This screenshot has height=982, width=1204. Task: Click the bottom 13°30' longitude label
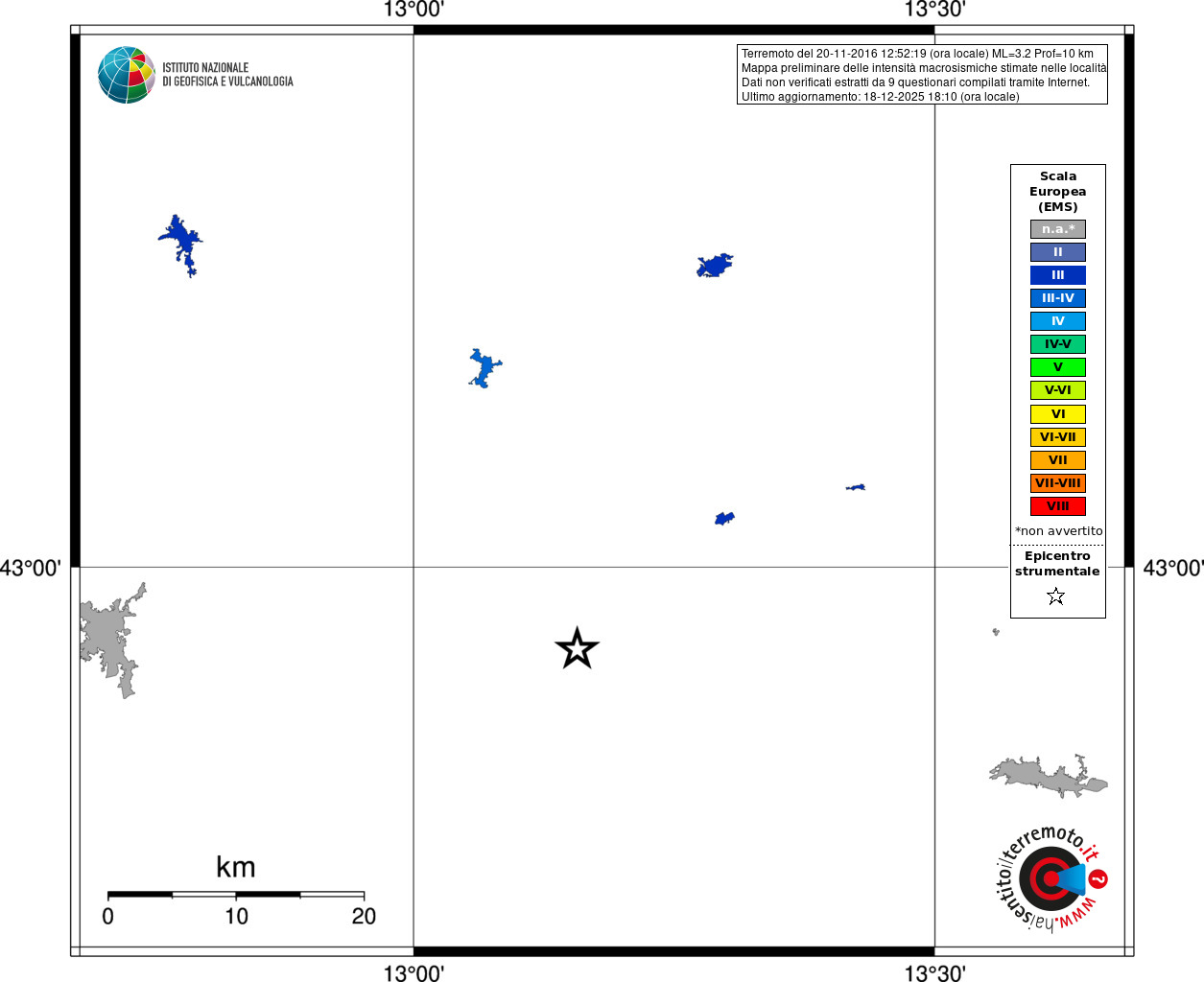(934, 972)
